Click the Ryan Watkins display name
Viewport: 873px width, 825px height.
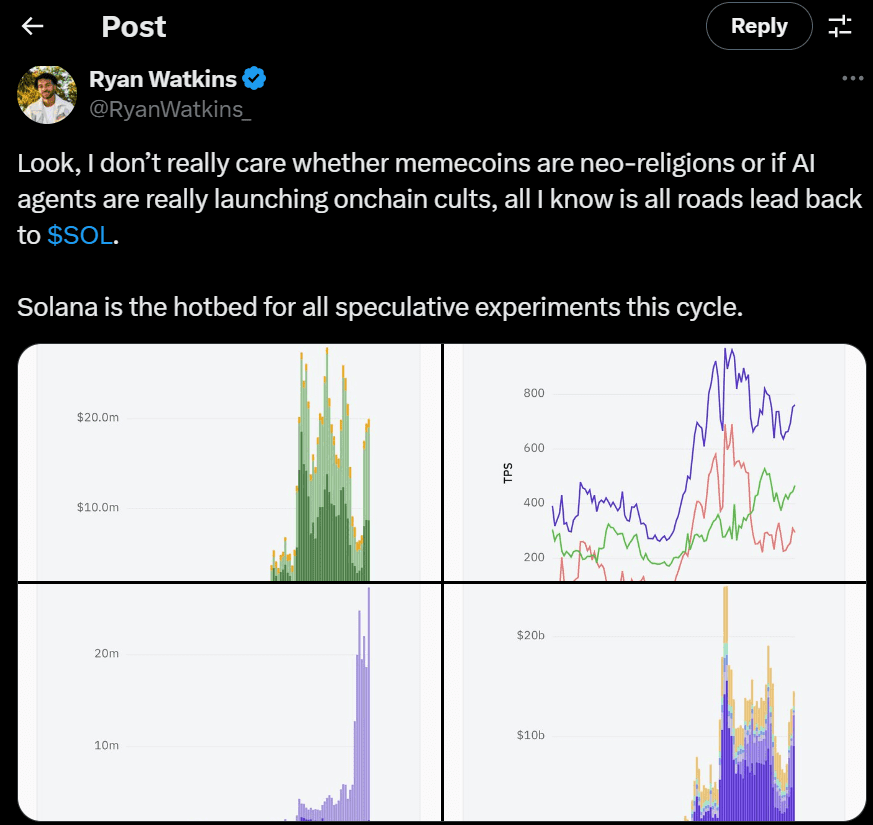click(164, 78)
